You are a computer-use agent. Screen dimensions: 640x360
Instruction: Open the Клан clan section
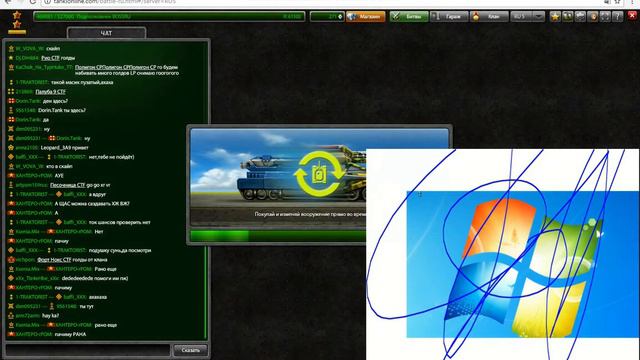(x=489, y=17)
